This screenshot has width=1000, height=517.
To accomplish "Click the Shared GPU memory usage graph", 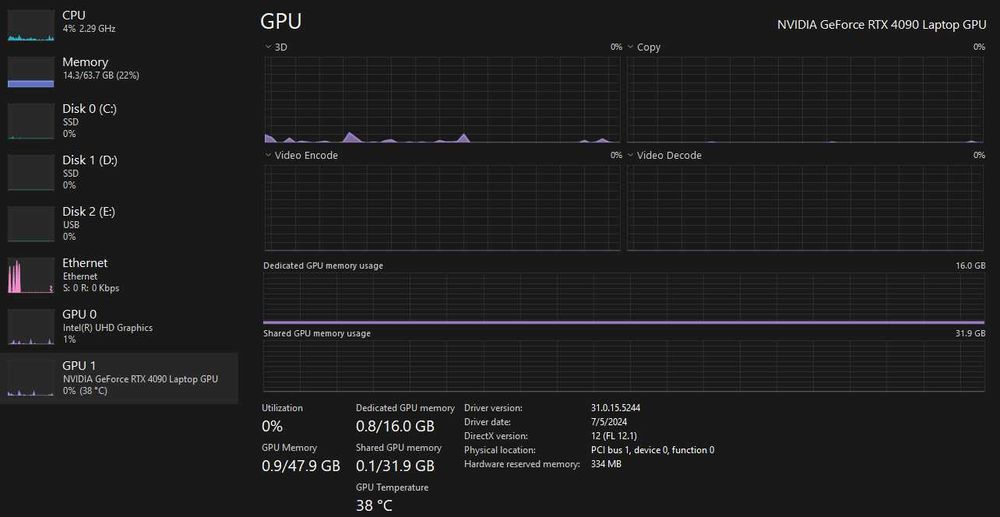I will [x=623, y=365].
